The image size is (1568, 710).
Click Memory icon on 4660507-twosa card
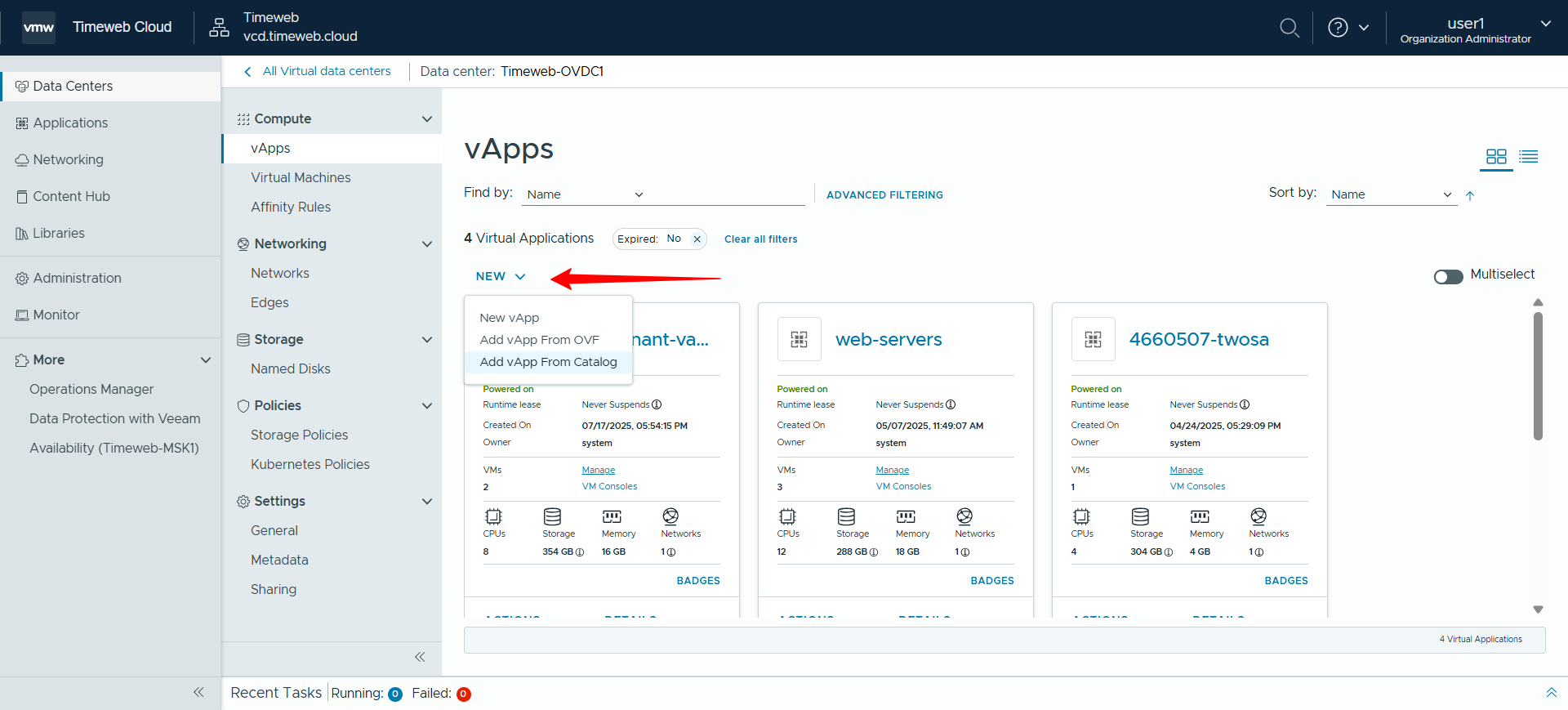[1200, 516]
